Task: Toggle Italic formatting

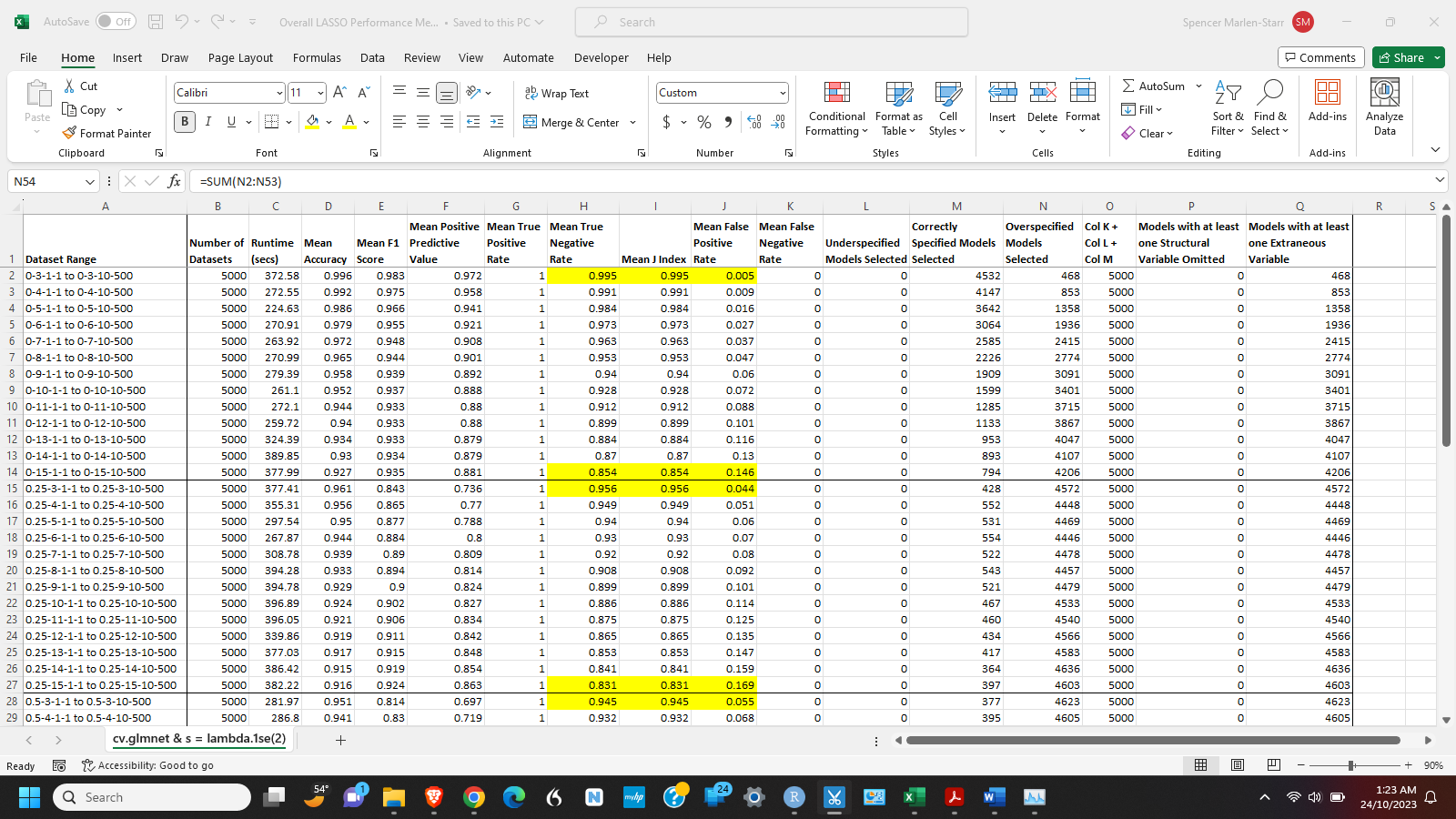Action: point(208,122)
